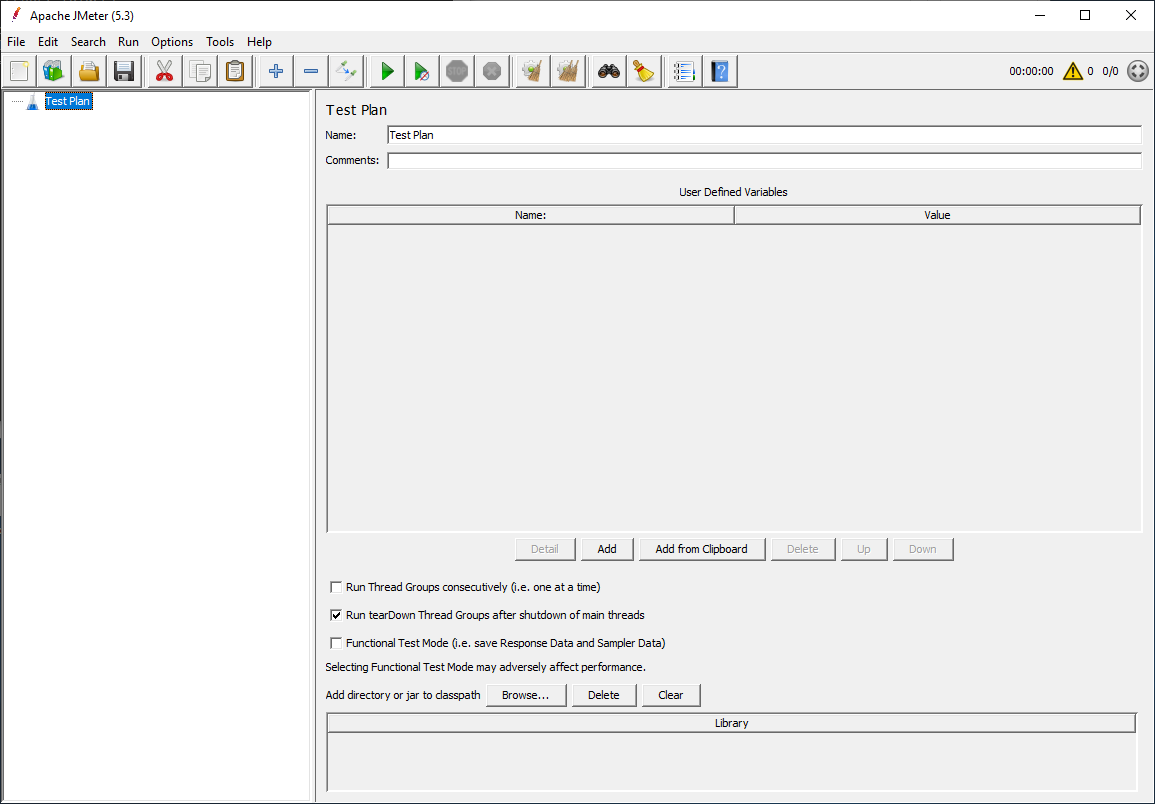Click the remote engines status icon
The width and height of the screenshot is (1155, 804).
[x=1138, y=71]
